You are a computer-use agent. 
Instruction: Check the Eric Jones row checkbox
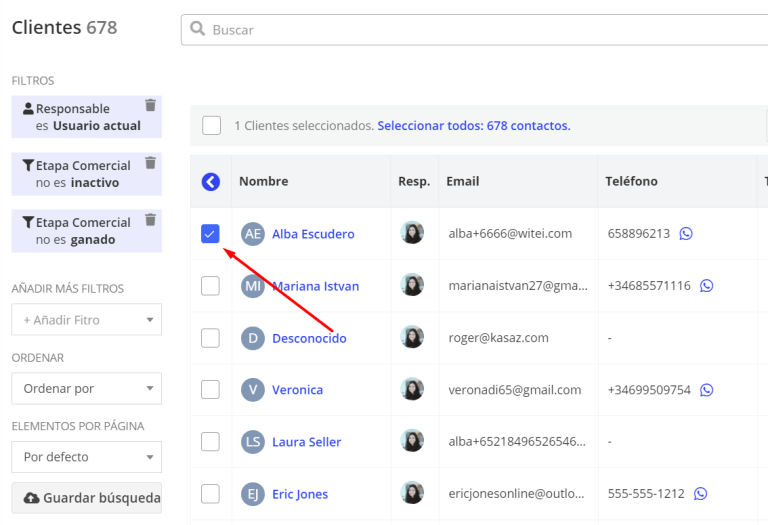210,494
